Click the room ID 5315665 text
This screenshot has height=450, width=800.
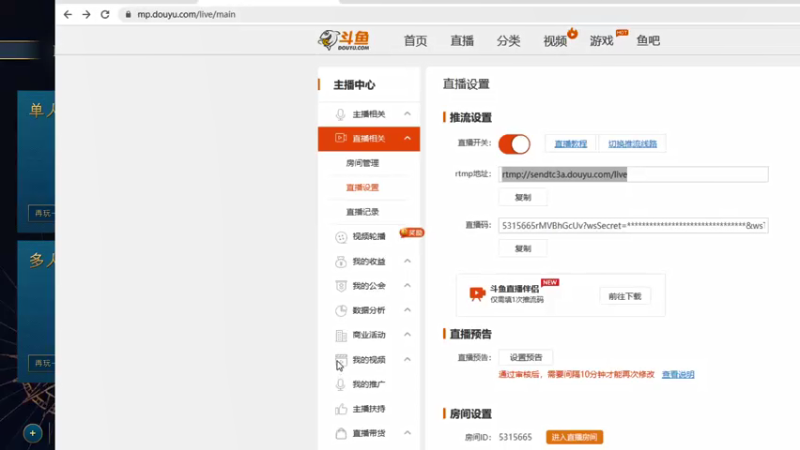[x=515, y=437]
